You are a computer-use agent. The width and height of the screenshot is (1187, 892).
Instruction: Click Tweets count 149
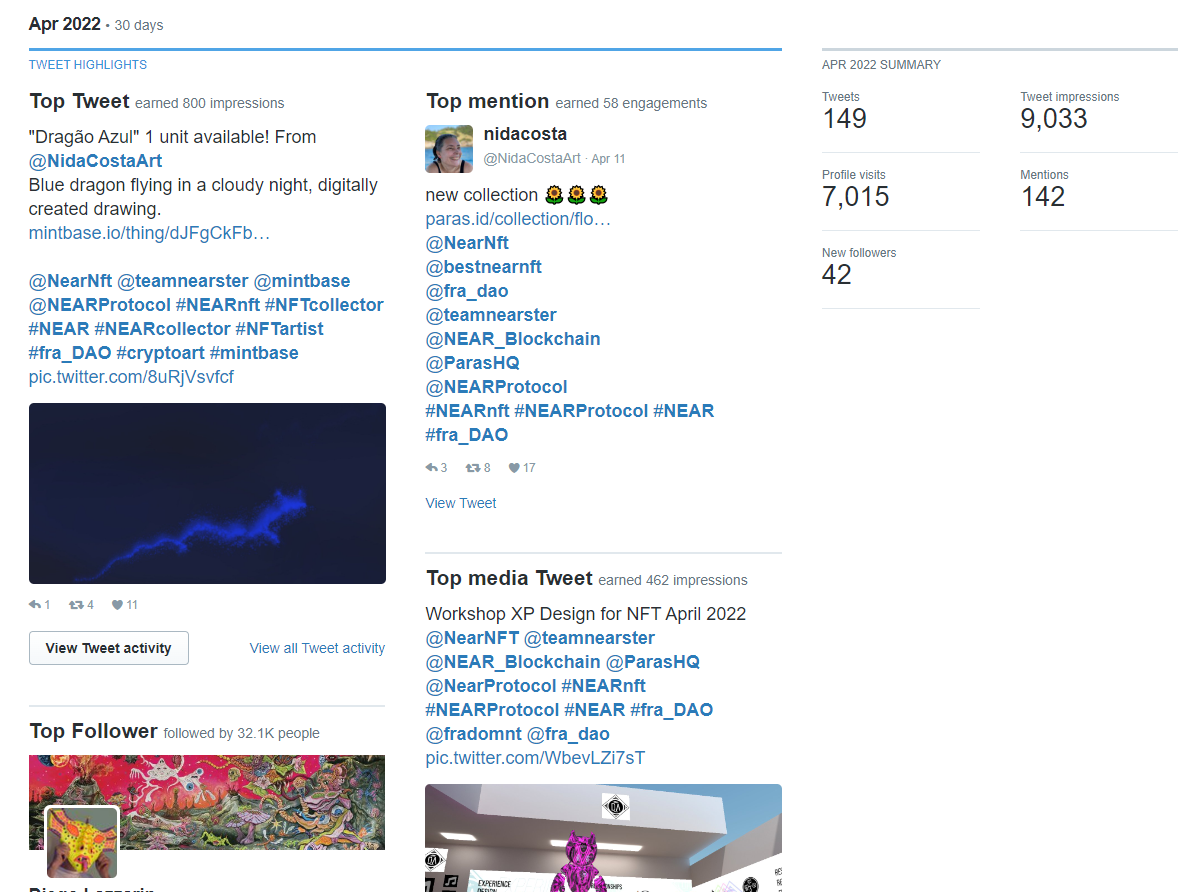tap(844, 119)
